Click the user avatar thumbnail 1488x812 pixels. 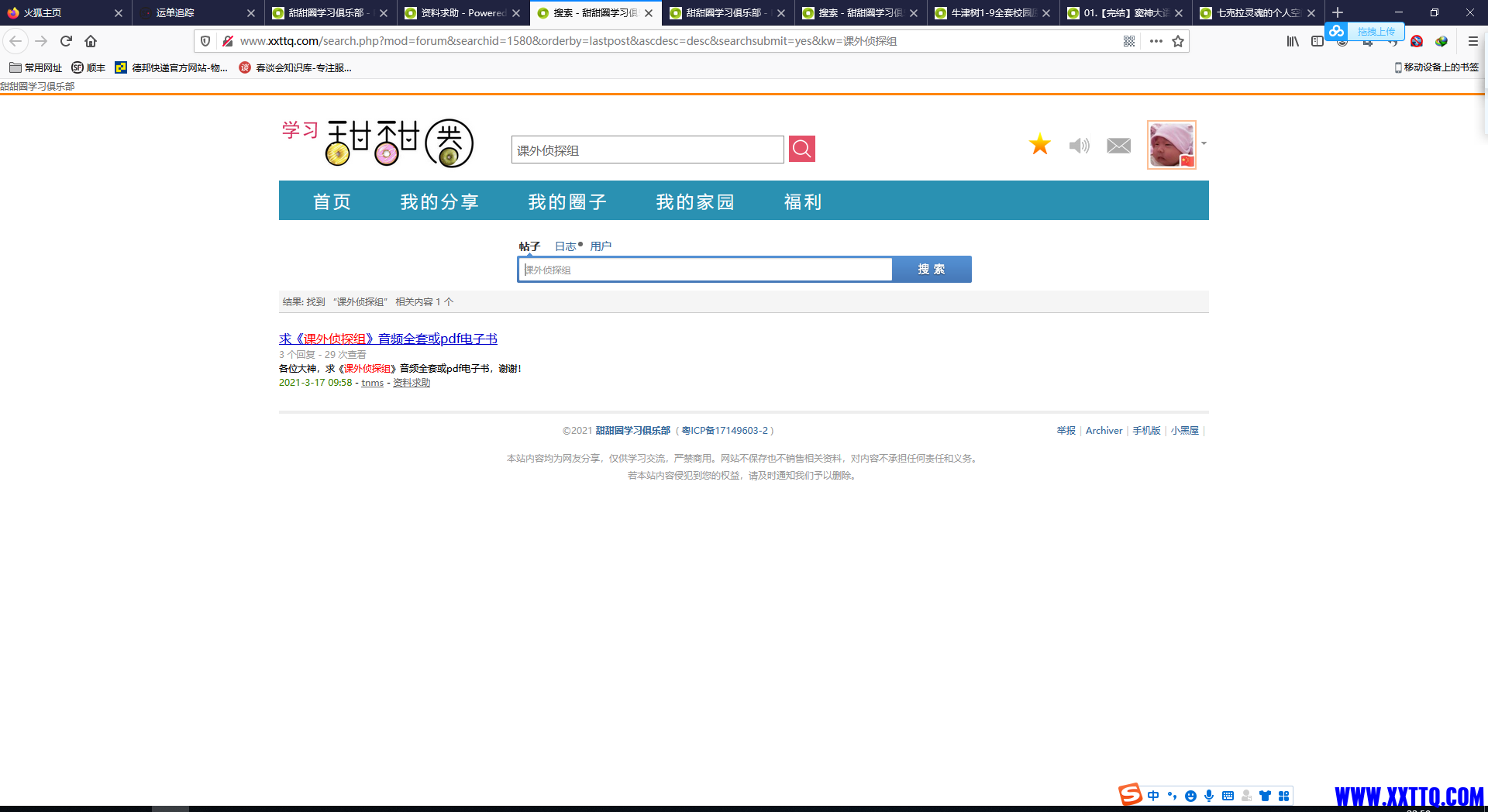pyautogui.click(x=1172, y=145)
